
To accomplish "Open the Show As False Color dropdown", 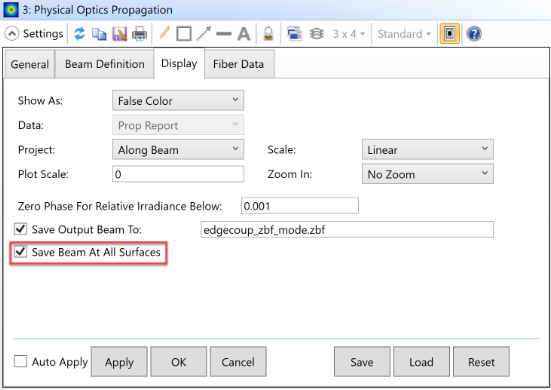I will point(178,100).
